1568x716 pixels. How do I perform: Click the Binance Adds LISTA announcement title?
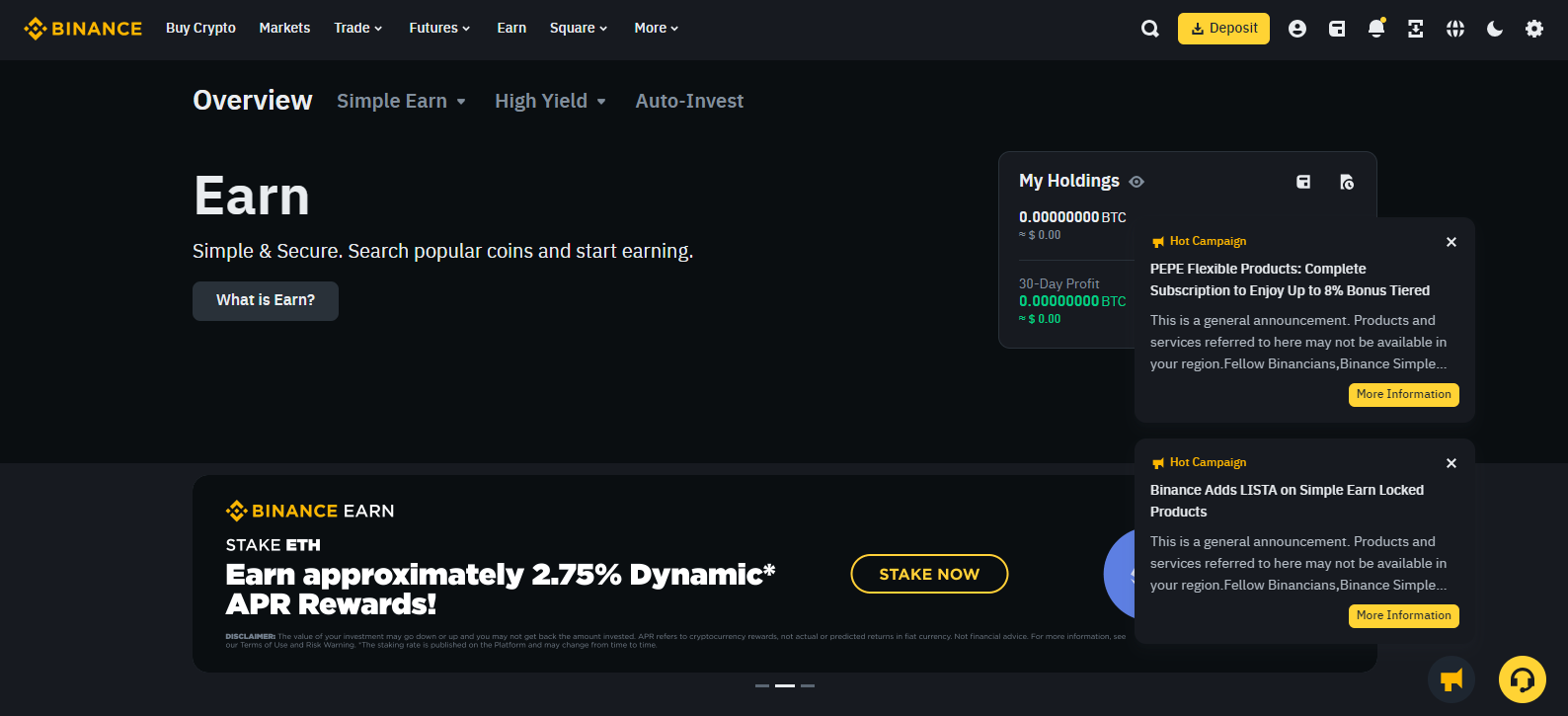(1287, 501)
